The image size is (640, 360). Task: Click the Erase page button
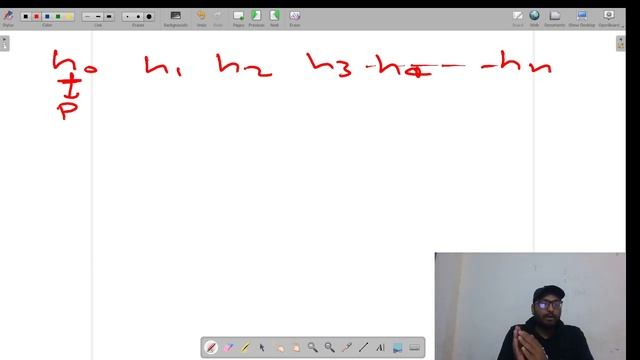click(295, 18)
